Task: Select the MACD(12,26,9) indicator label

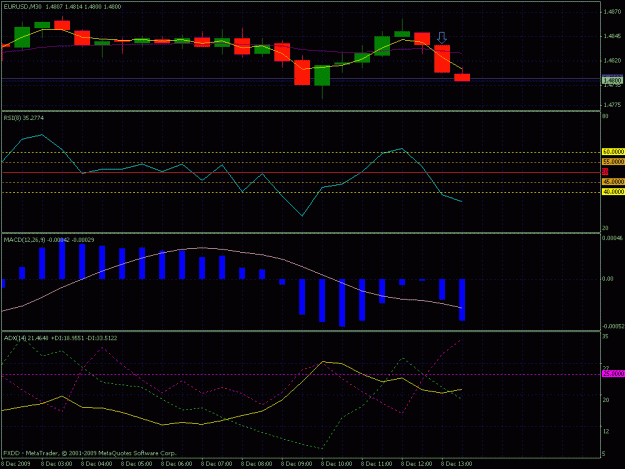Action: click(x=49, y=240)
